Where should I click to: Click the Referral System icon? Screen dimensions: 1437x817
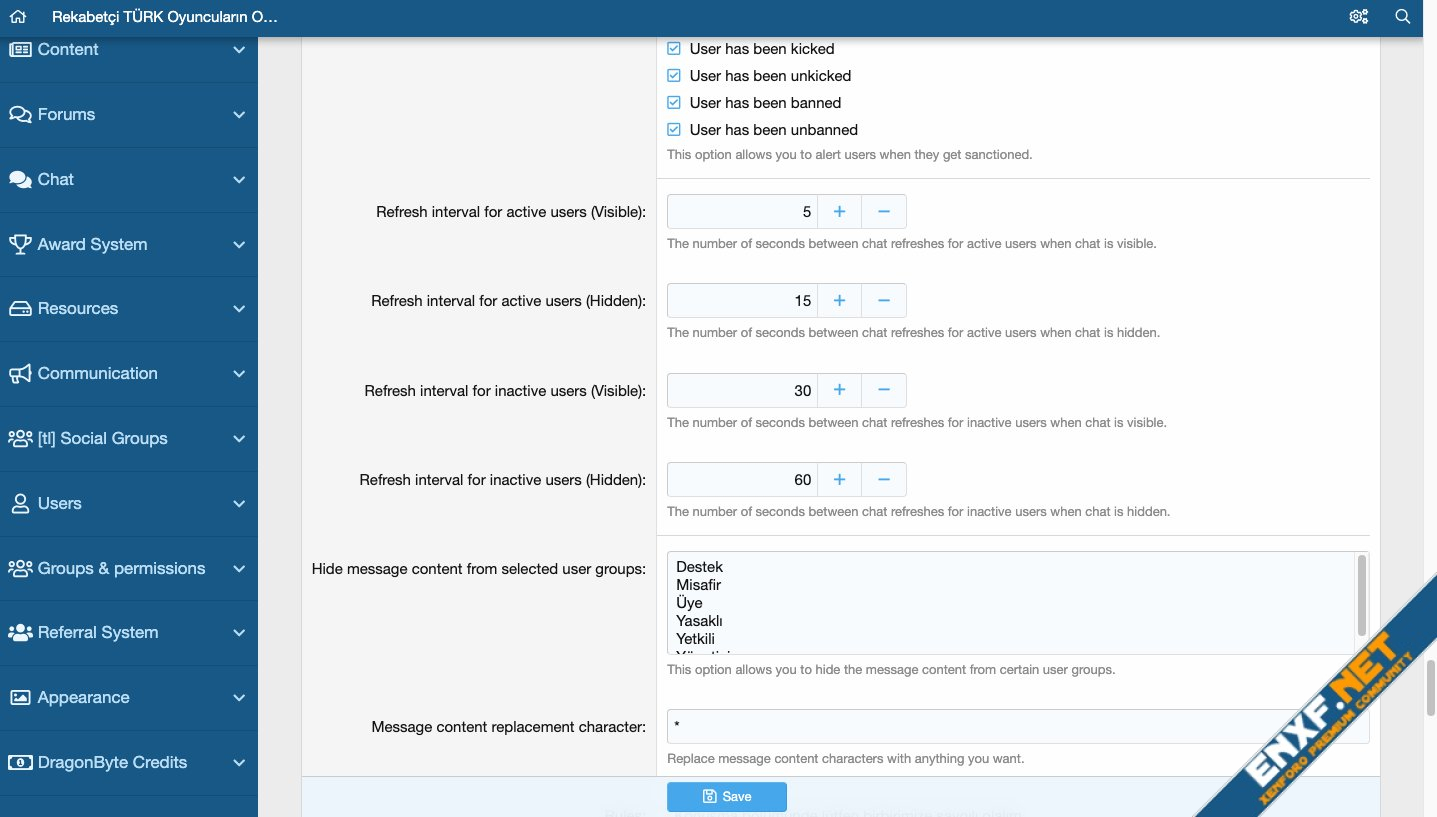(20, 632)
